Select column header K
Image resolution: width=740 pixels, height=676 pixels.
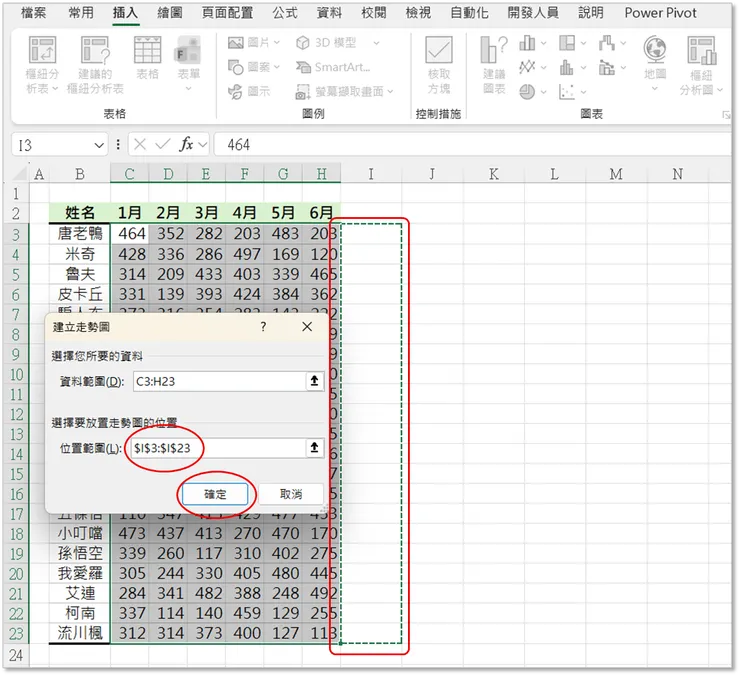[494, 174]
